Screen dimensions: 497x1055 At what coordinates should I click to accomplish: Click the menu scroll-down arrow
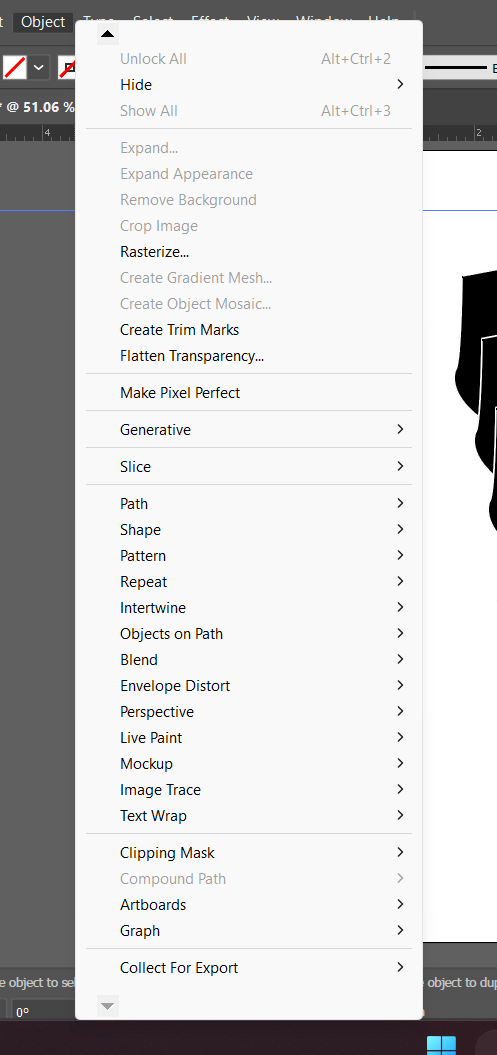[108, 1006]
